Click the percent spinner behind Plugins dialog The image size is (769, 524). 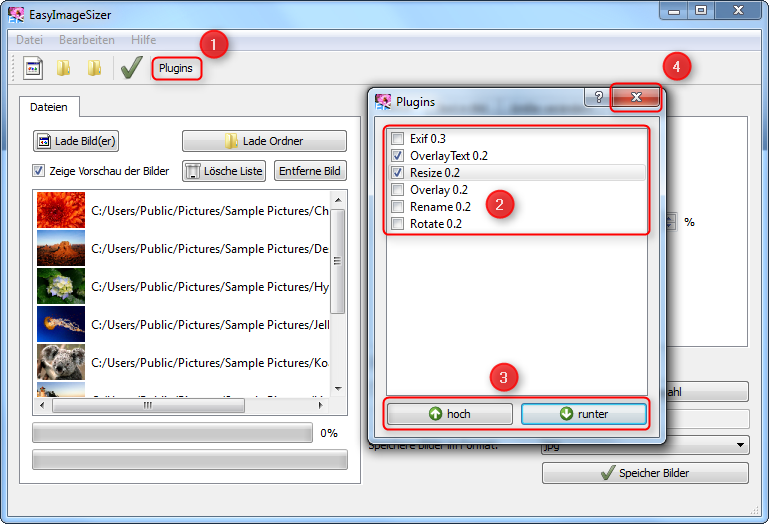click(x=671, y=222)
